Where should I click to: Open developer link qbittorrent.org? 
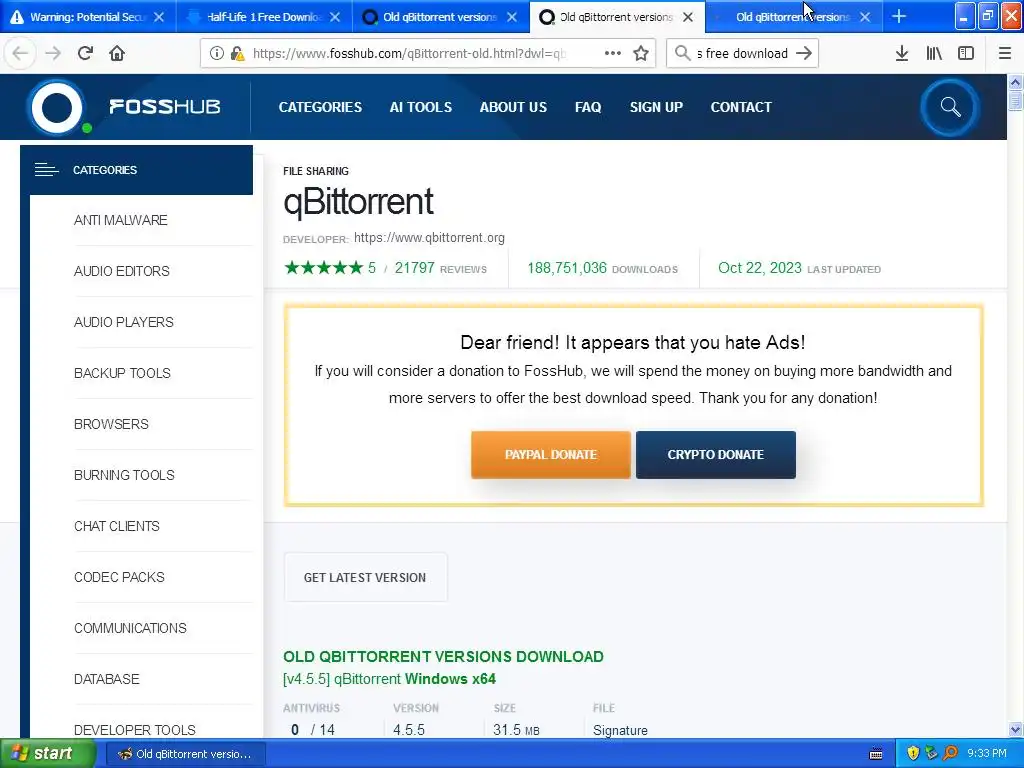(x=429, y=238)
